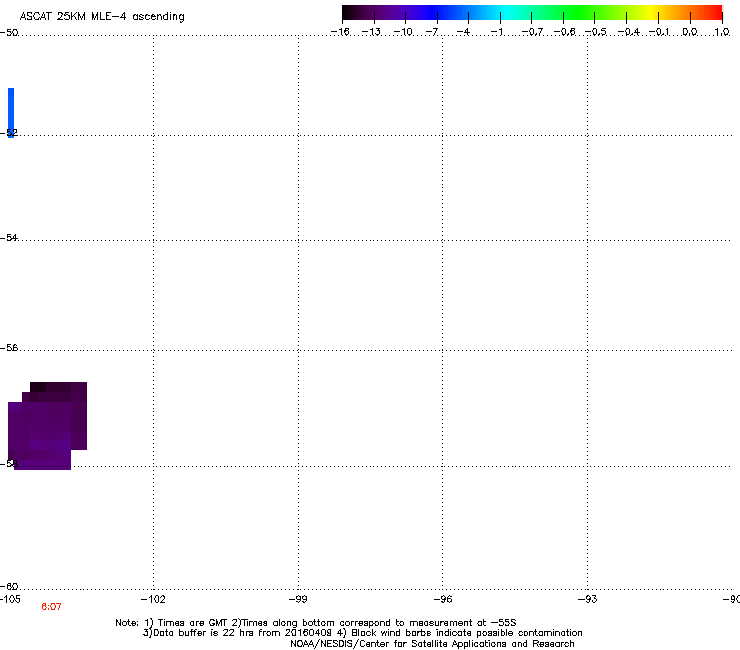740x650 pixels.
Task: Click the -60 latitude axis label
Action: 9,586
